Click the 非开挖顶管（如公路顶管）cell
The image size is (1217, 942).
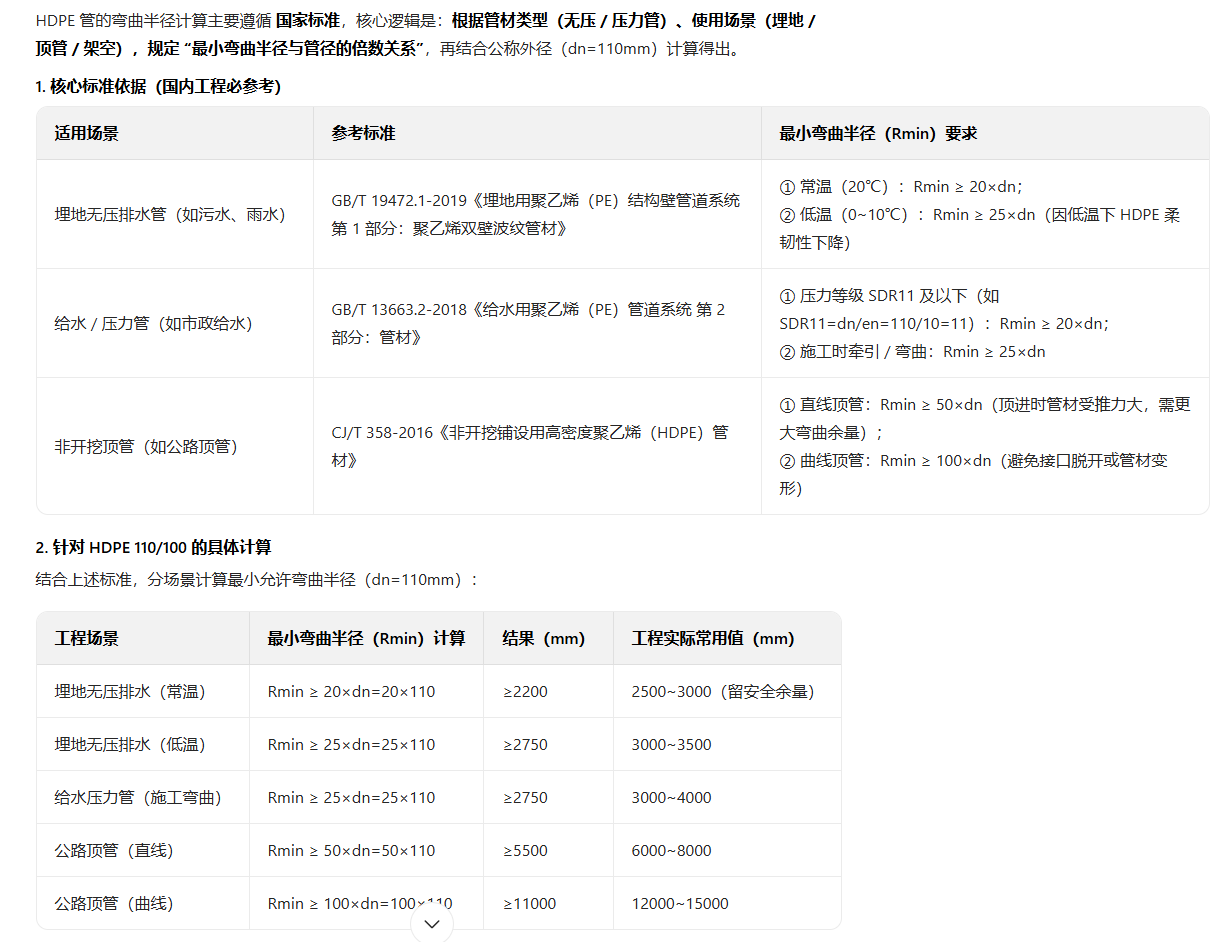(x=146, y=446)
